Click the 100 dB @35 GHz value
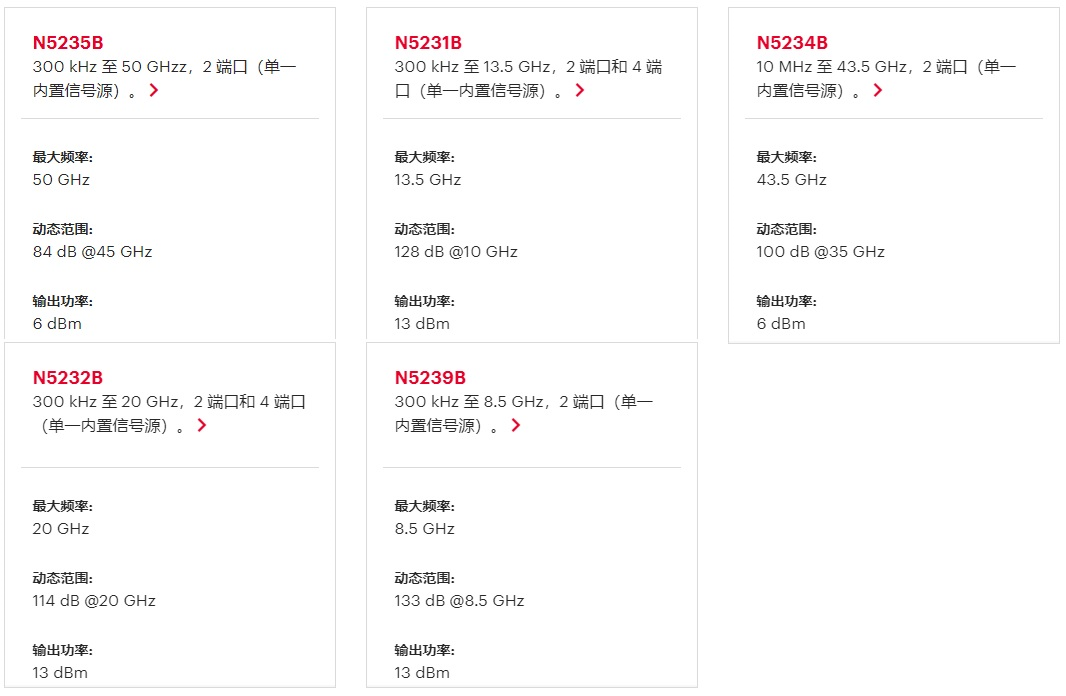1066x696 pixels. (821, 251)
